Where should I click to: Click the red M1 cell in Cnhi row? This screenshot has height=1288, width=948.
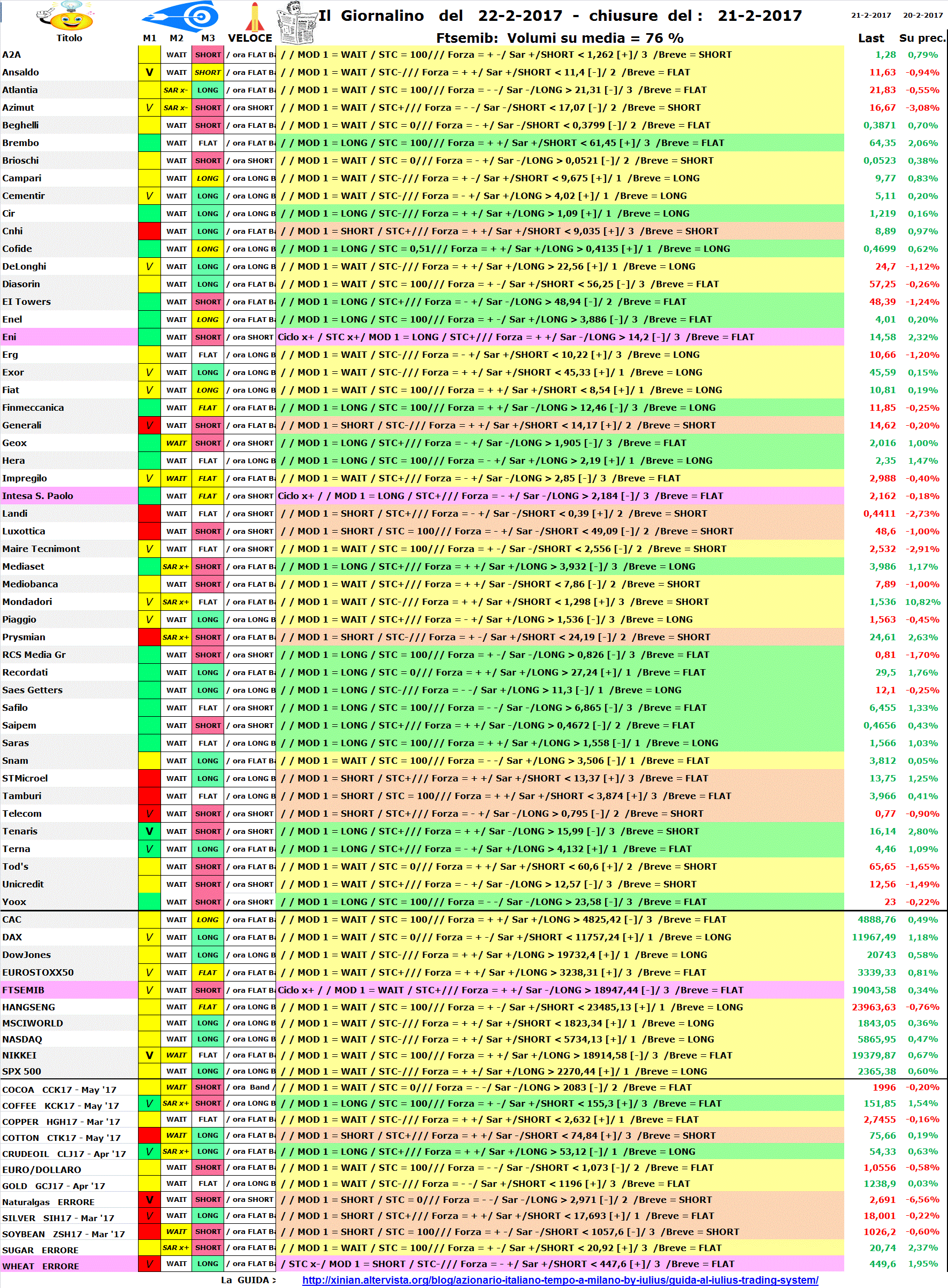149,231
